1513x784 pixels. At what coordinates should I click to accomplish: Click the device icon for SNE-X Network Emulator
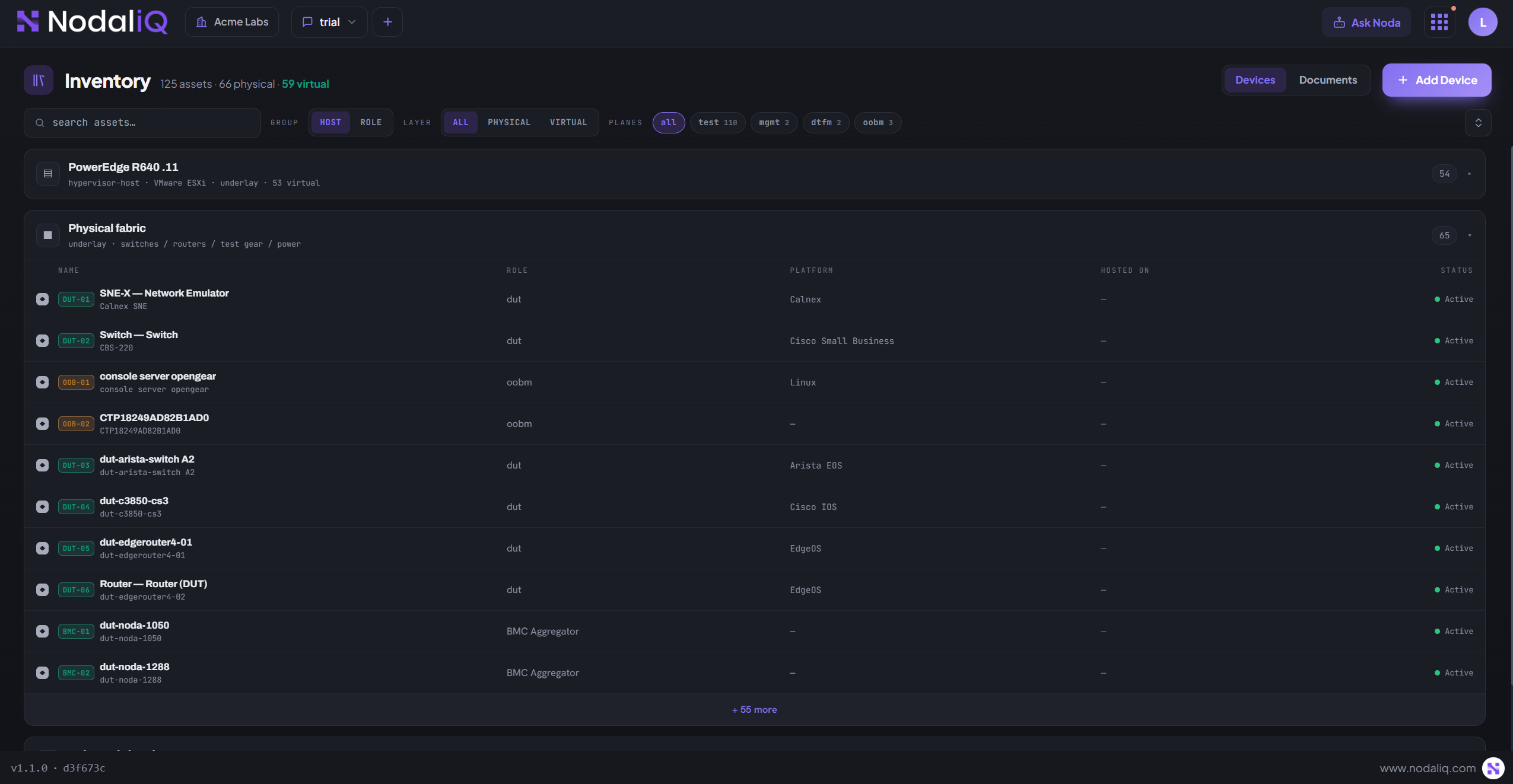42,299
